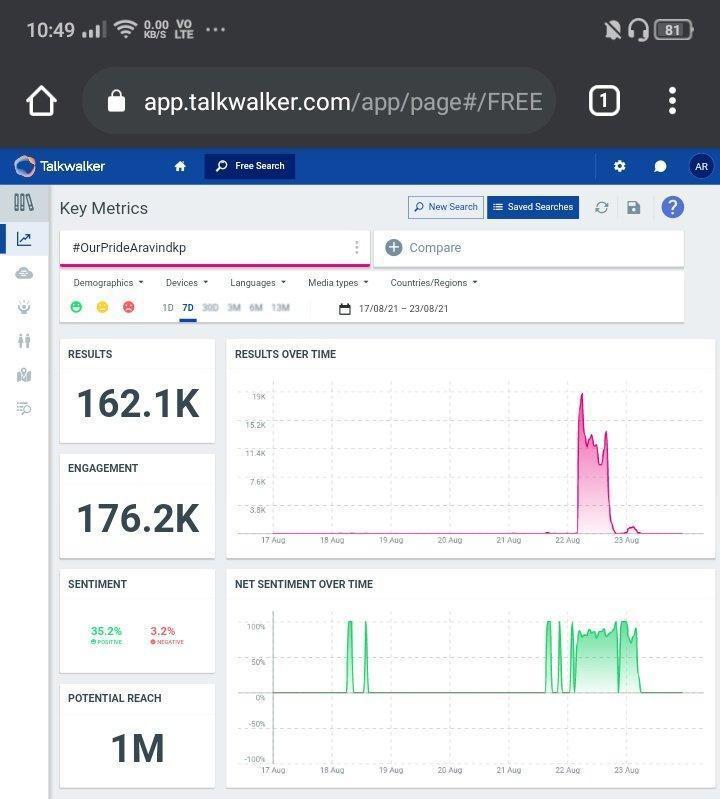Open the browser three-dot menu
The image size is (720, 799).
point(672,100)
